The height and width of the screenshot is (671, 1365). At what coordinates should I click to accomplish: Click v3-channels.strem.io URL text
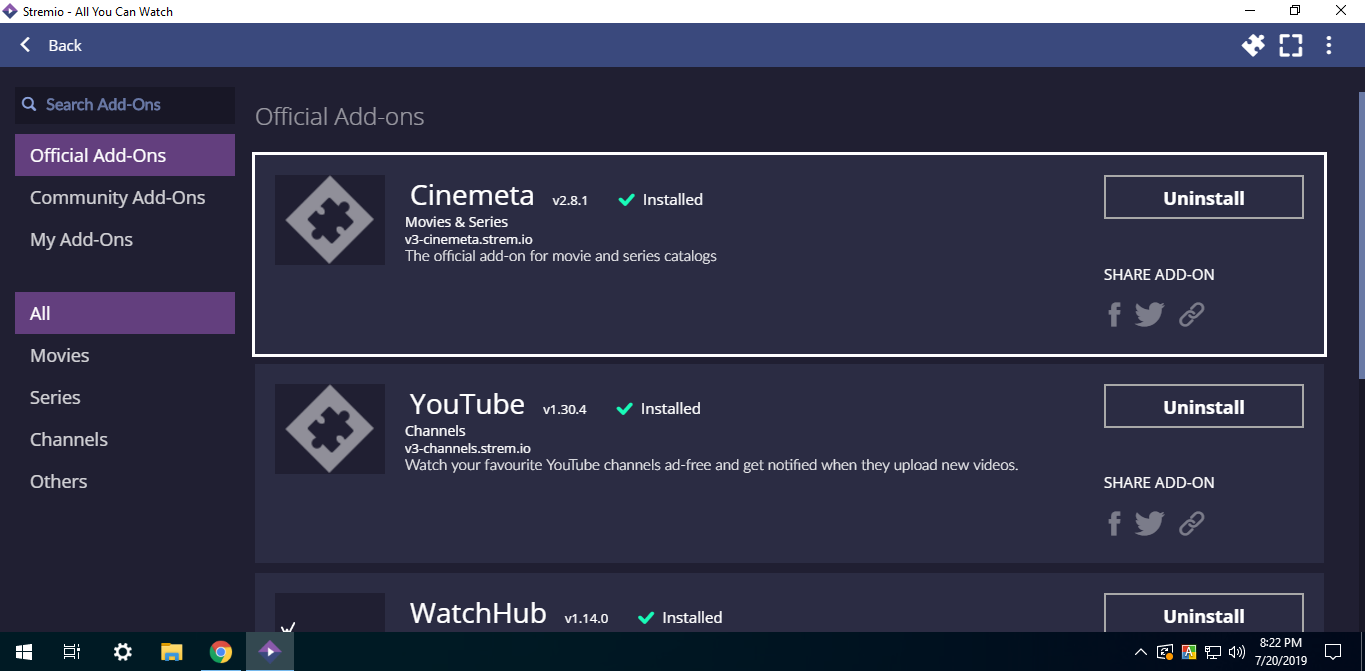468,449
